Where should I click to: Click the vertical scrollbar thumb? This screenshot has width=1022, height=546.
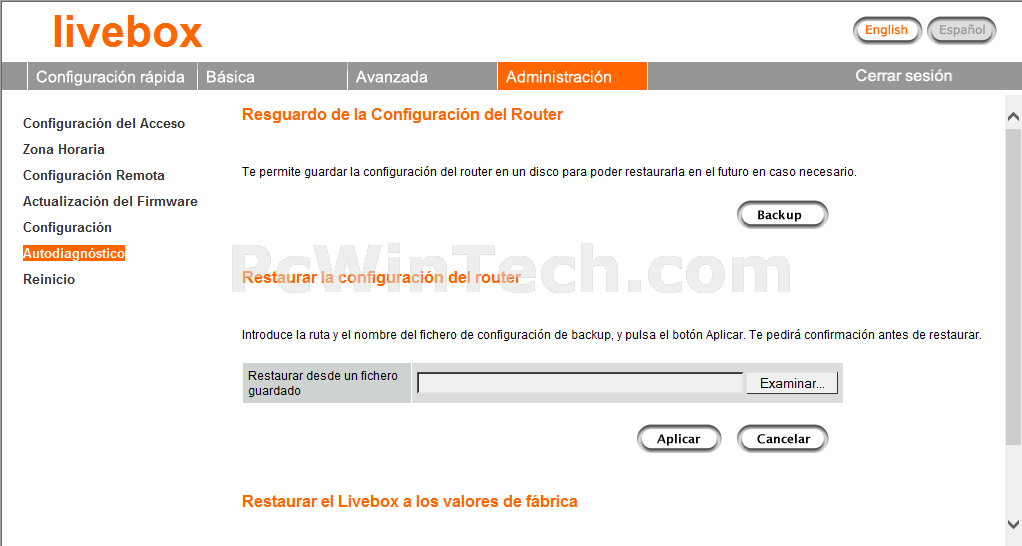[x=1013, y=287]
